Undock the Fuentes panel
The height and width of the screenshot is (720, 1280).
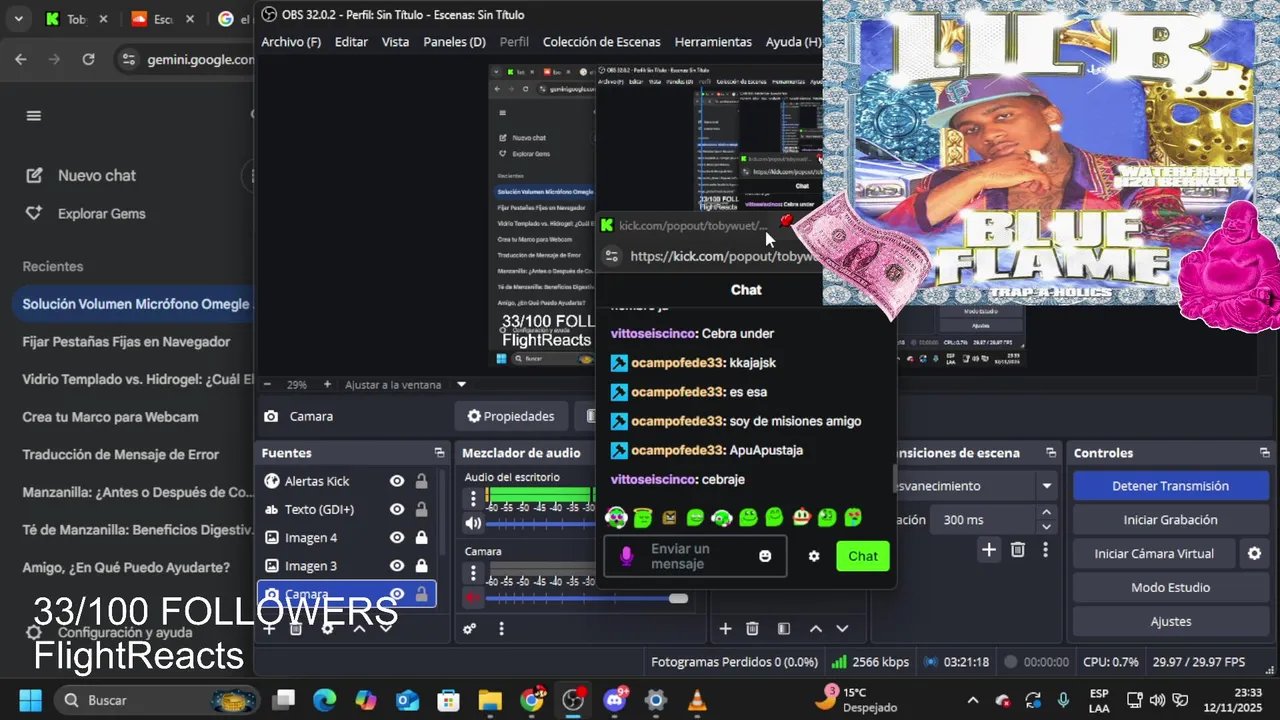click(439, 453)
